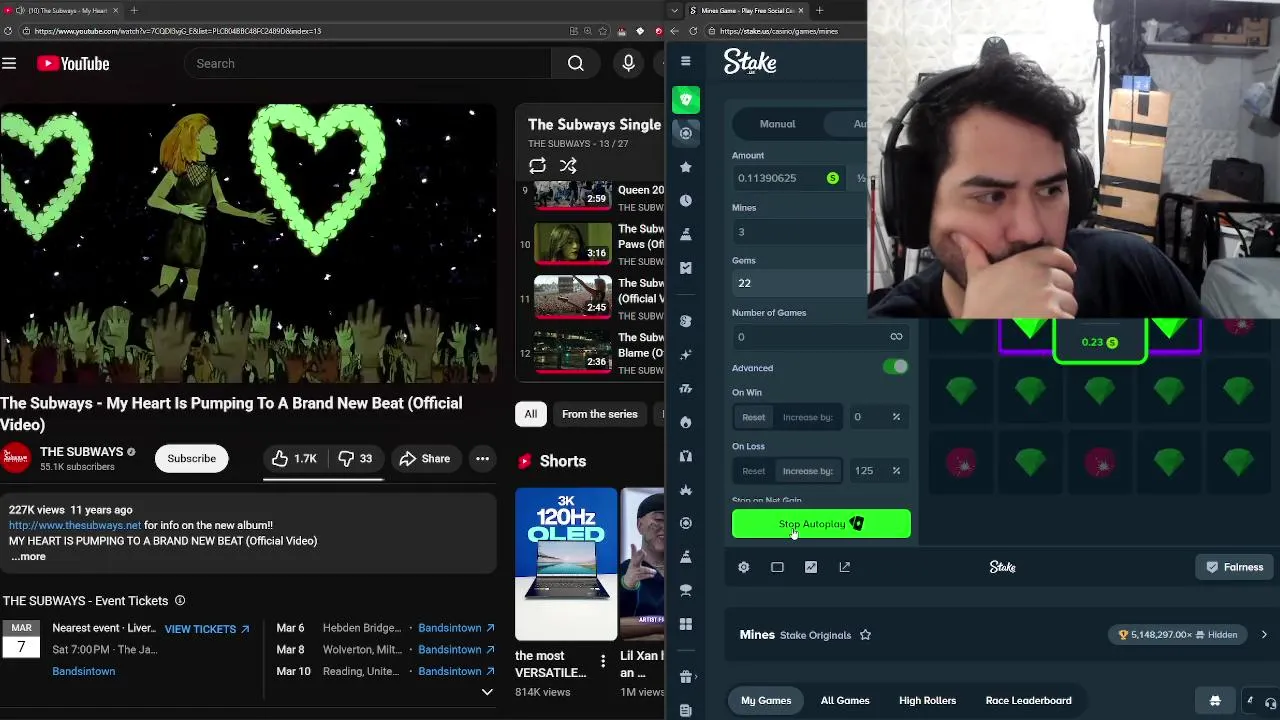
Task: Select the All filter chip
Action: [531, 414]
